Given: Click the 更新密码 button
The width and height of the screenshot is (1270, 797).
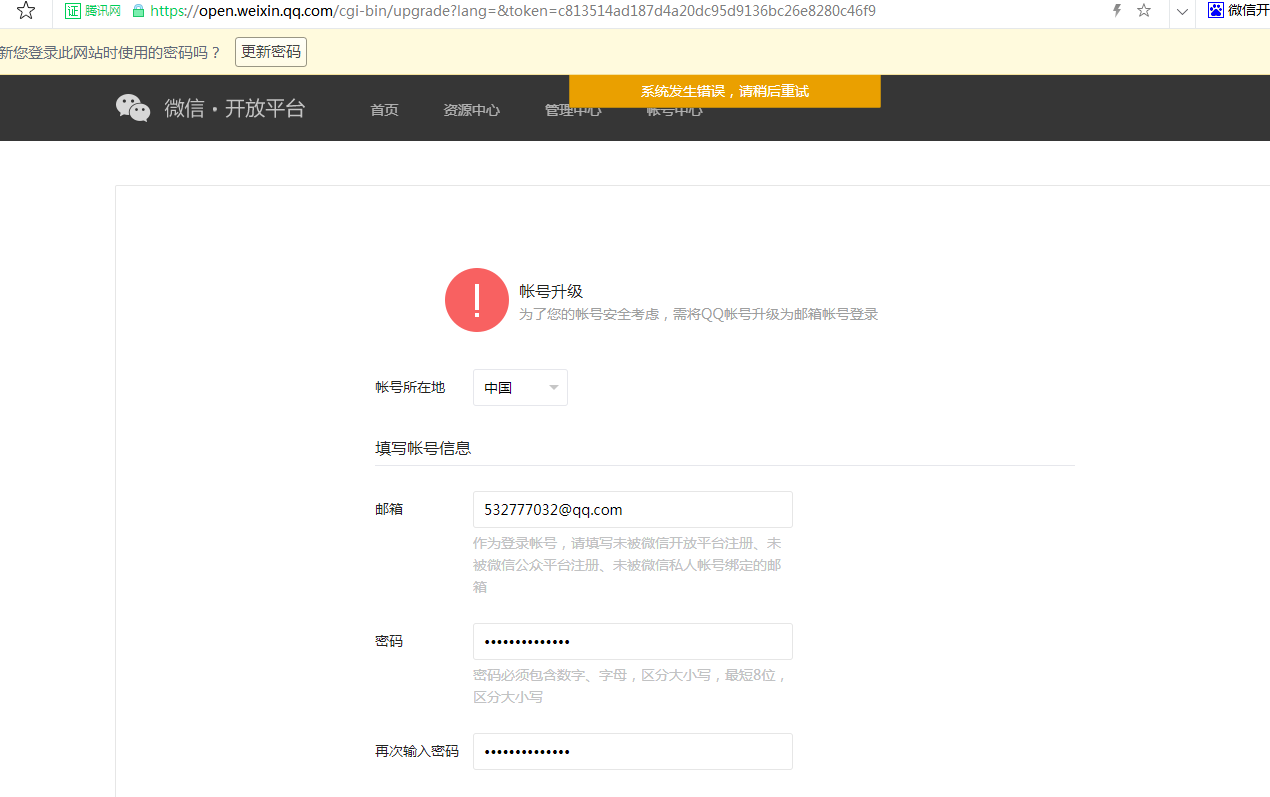Looking at the screenshot, I should pos(271,52).
